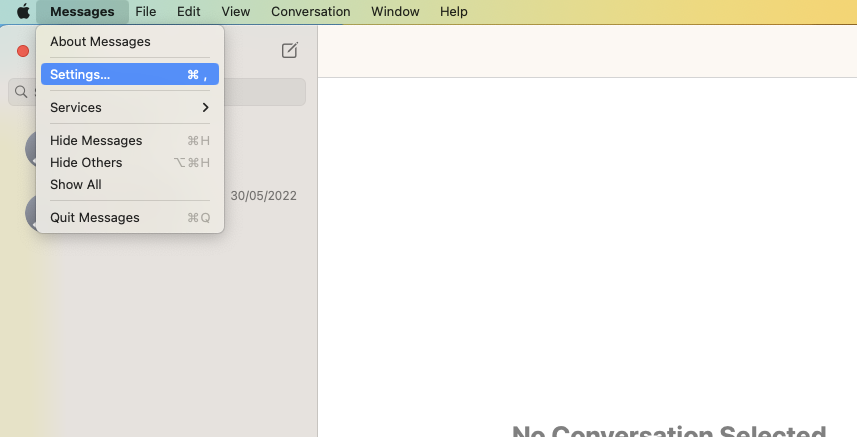Focus the conversation search field
This screenshot has height=437, width=857.
pyautogui.click(x=157, y=92)
